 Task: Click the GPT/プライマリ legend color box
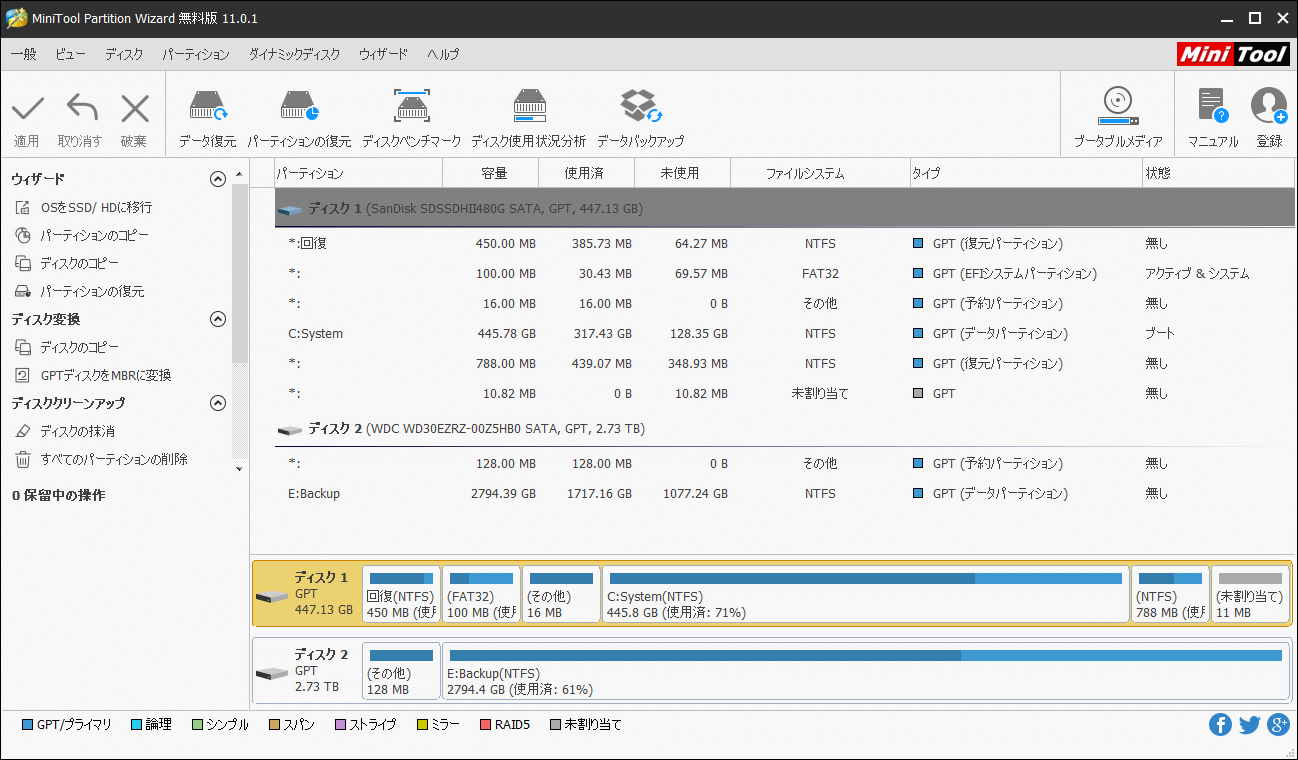point(27,724)
